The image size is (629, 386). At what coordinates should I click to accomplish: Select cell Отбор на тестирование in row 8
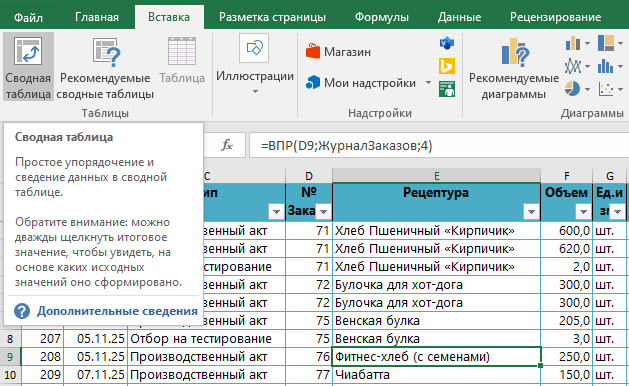[206, 339]
